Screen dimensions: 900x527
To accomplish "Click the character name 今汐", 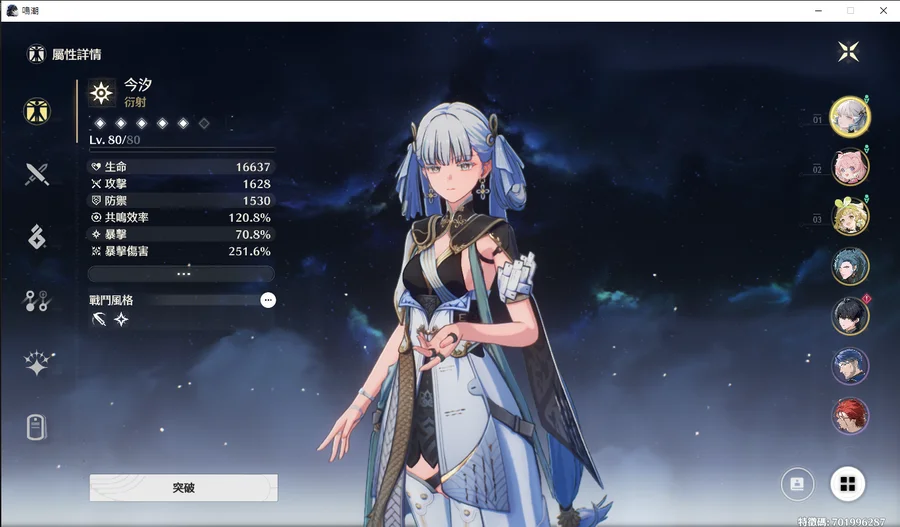I will pos(138,85).
